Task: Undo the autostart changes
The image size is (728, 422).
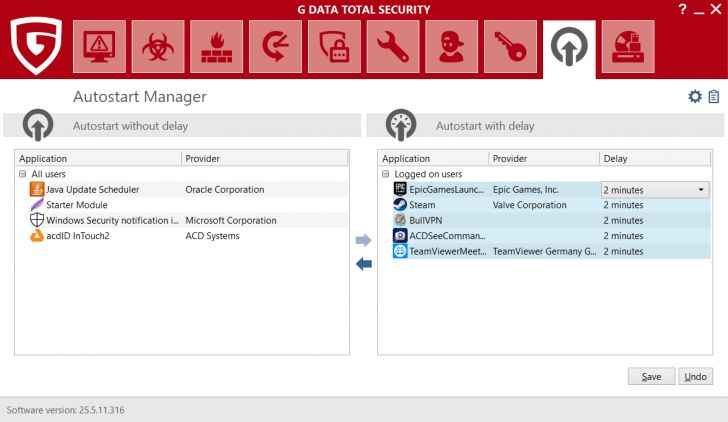Action: tap(695, 377)
